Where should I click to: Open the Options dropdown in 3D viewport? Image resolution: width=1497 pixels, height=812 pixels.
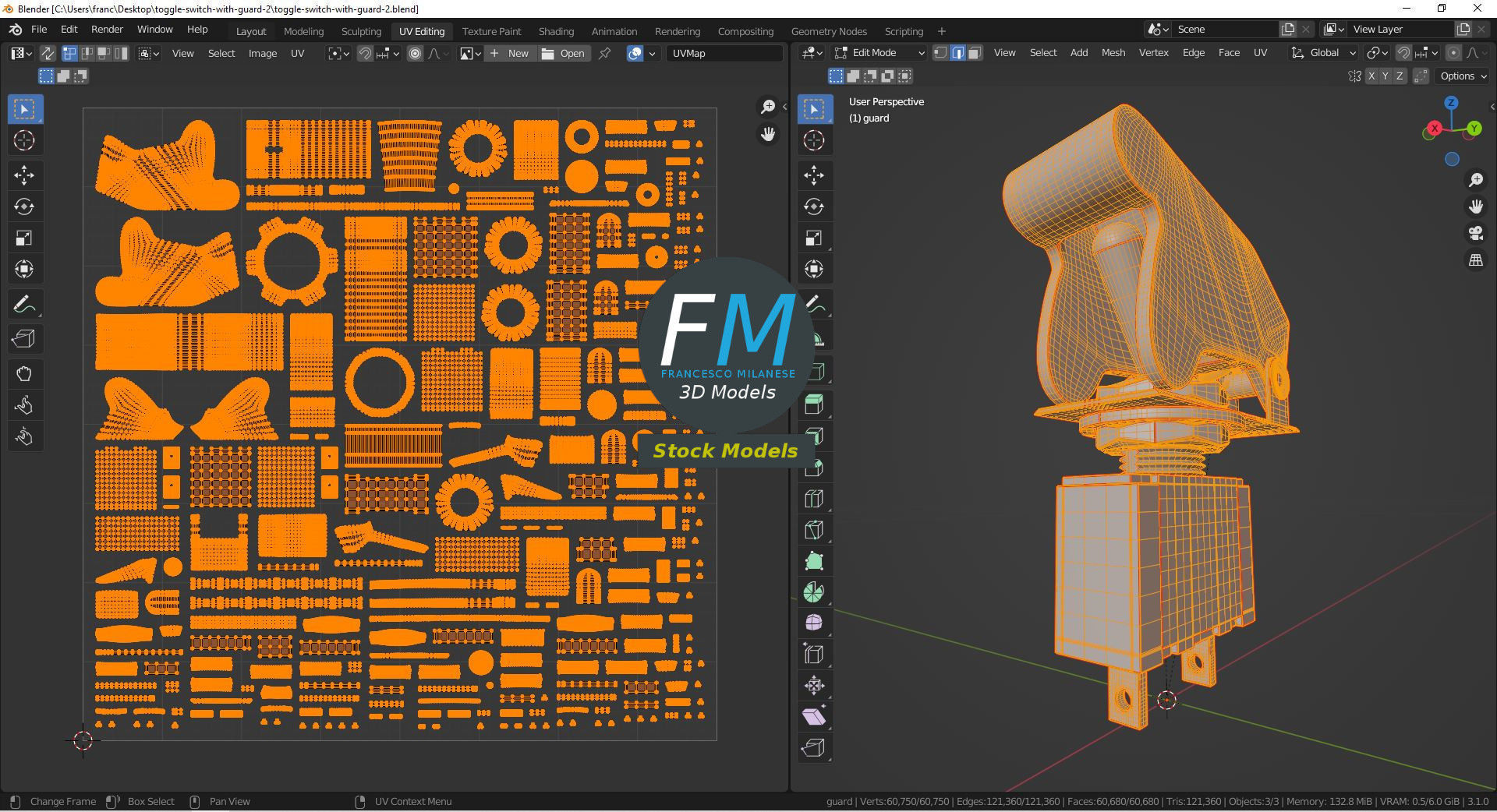coord(1463,76)
